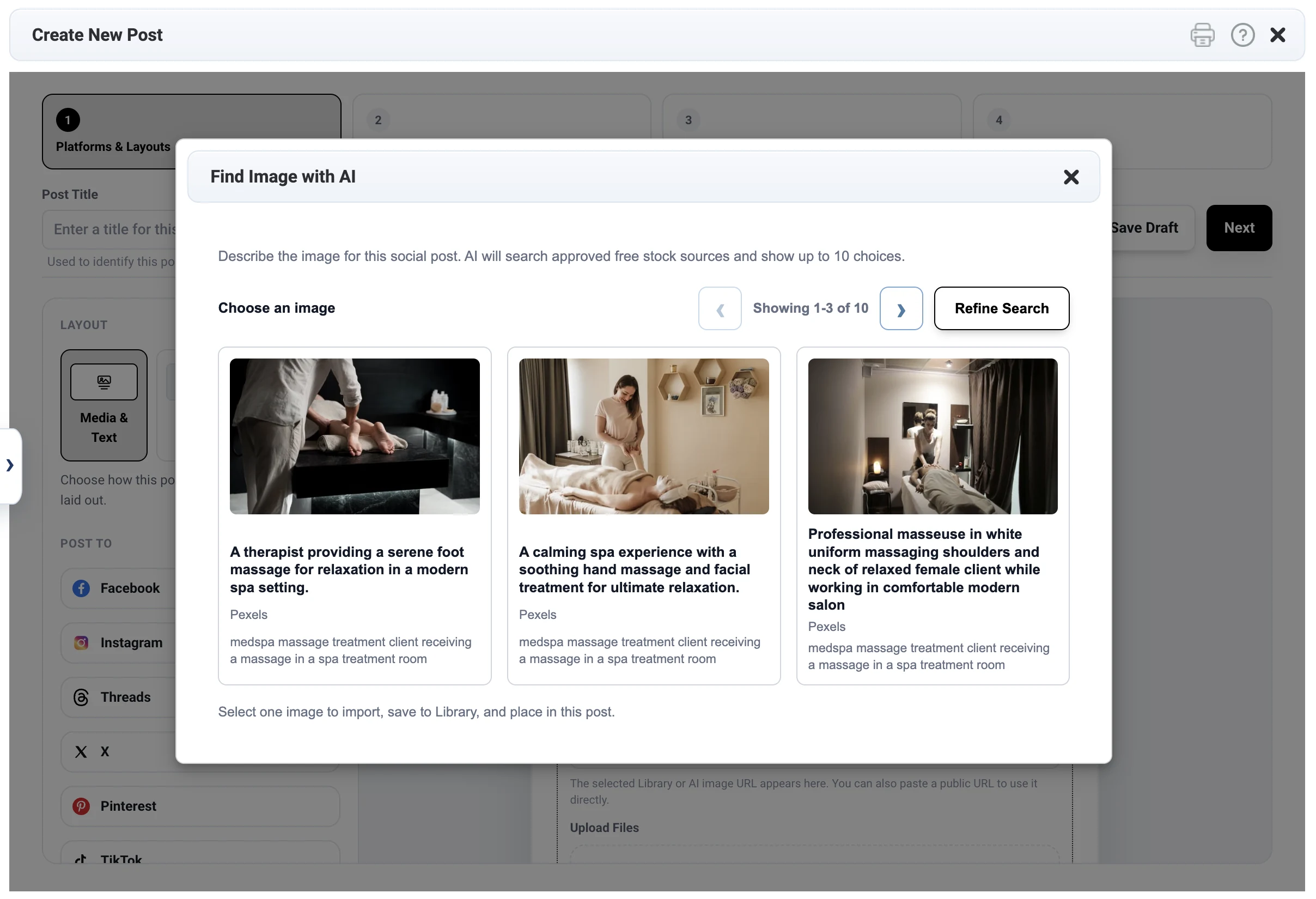Select the Facebook platform
The width and height of the screenshot is (1316, 899).
coord(119,588)
